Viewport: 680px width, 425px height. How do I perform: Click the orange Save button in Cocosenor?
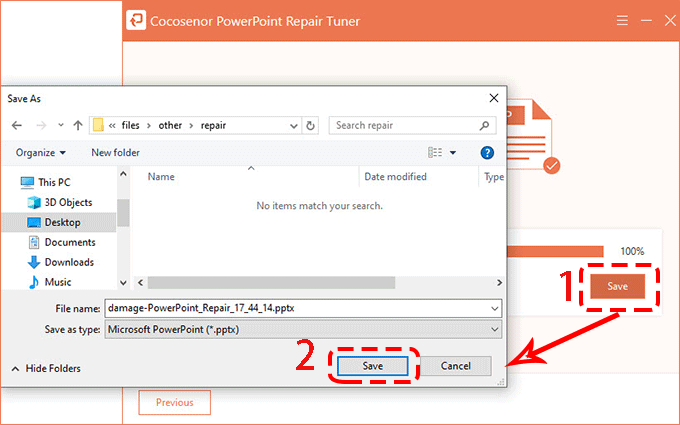point(618,286)
